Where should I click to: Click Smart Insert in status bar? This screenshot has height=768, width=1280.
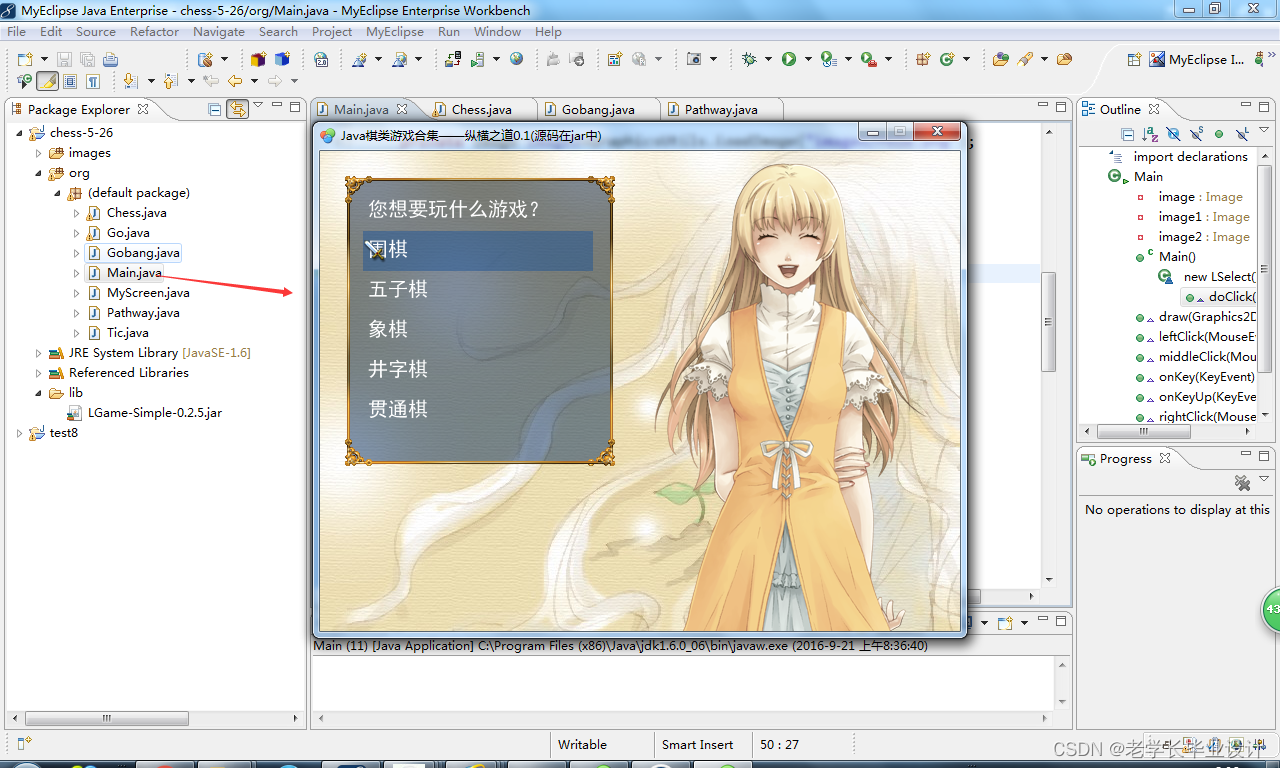pyautogui.click(x=697, y=745)
